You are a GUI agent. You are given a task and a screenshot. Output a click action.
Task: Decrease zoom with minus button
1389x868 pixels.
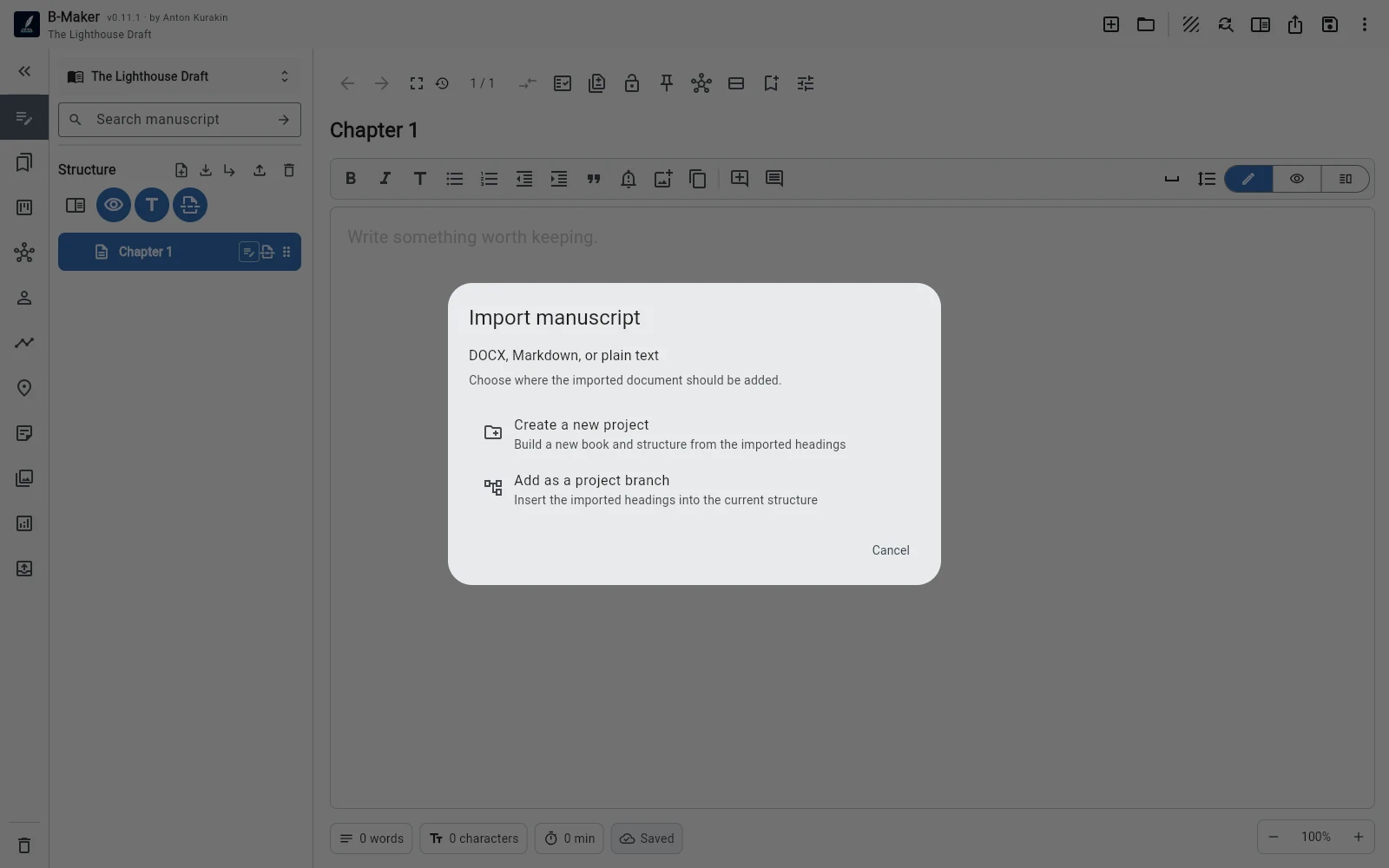click(x=1274, y=837)
